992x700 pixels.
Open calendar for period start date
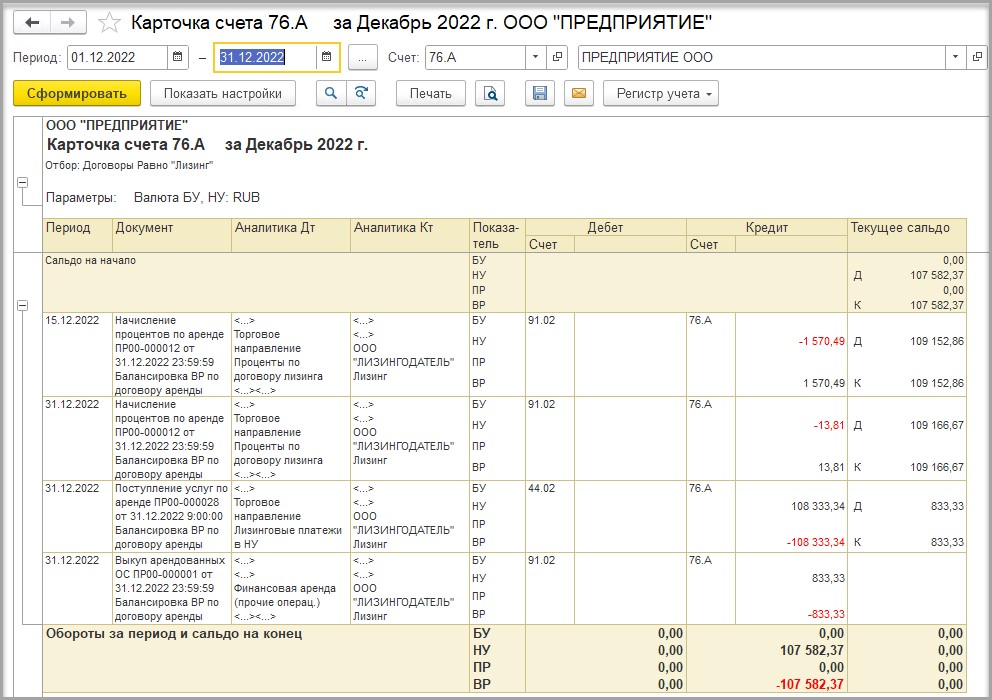(x=178, y=57)
